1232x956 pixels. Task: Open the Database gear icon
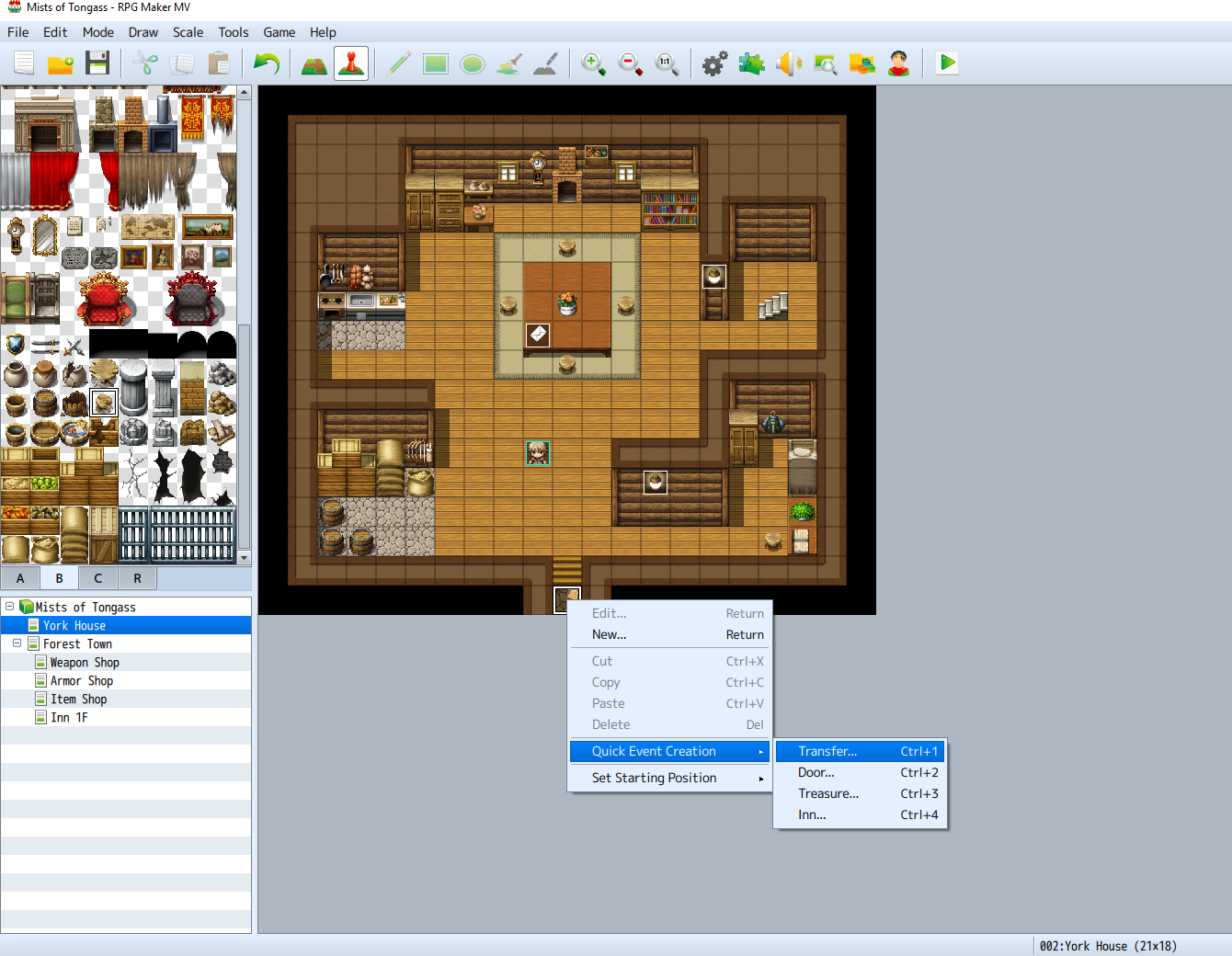714,63
